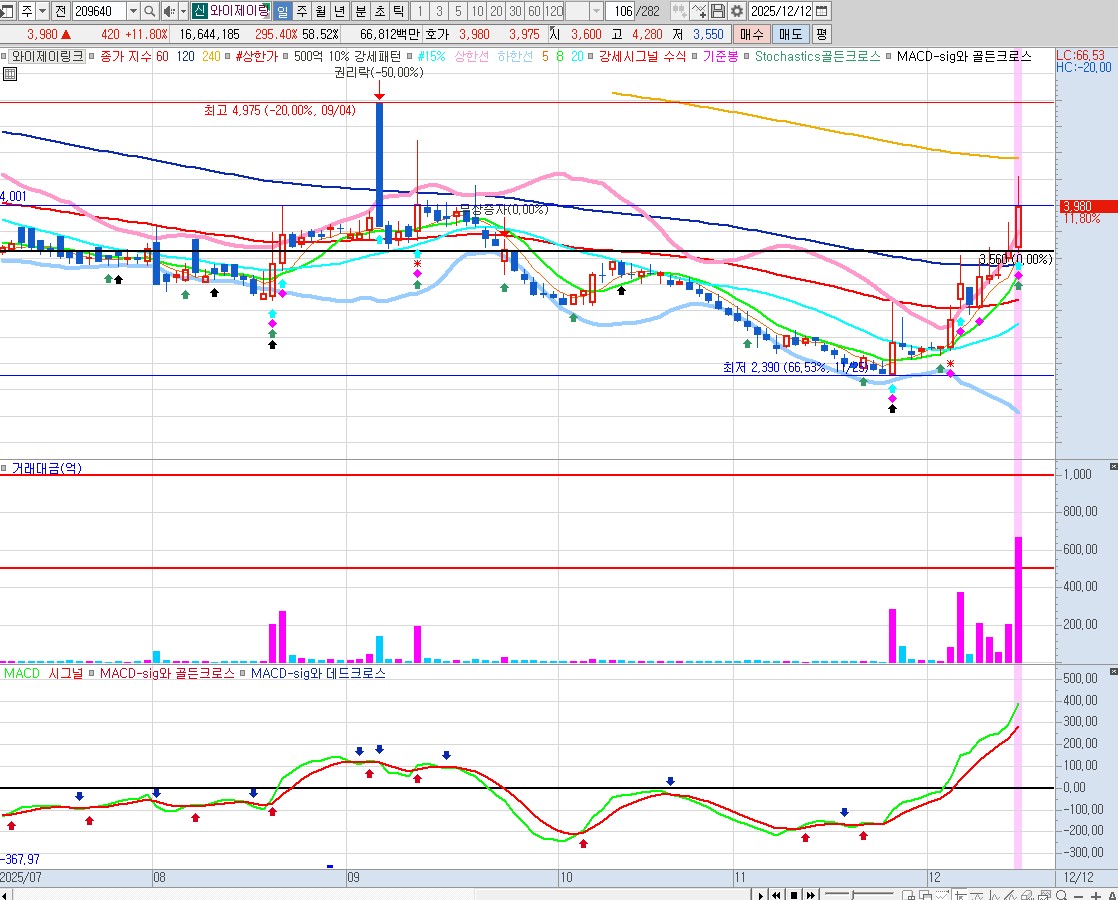Select the 년 yearly chart period
This screenshot has height=900, width=1118.
(x=340, y=11)
